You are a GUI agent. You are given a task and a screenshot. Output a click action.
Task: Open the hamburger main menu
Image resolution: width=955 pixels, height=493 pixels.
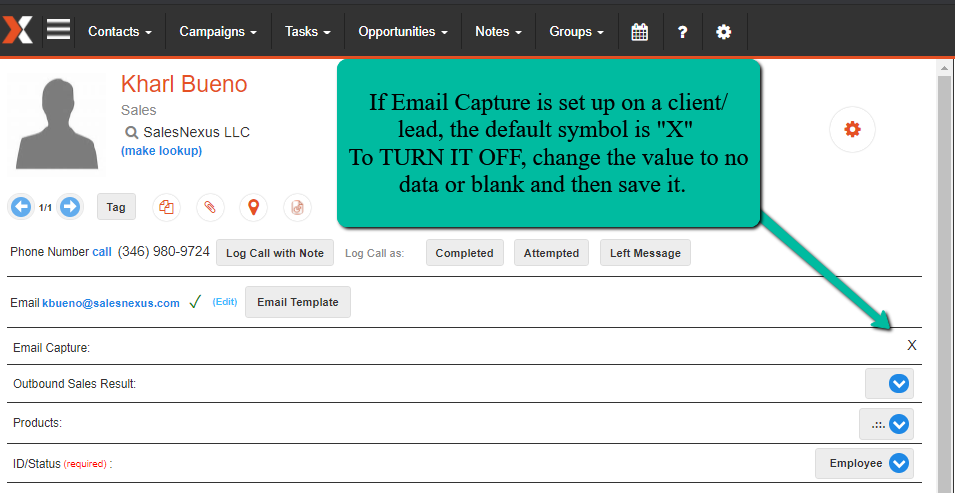point(58,30)
